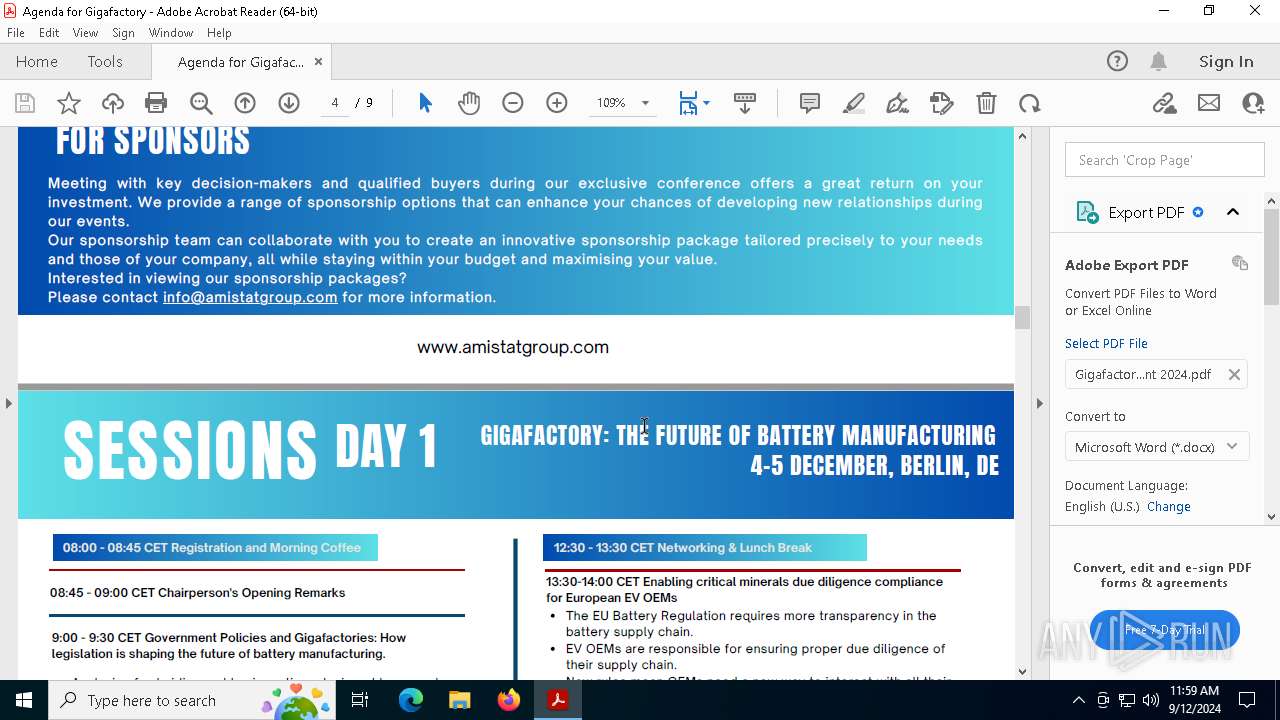1280x720 pixels.
Task: Bookmark document with star icon
Action: pos(69,103)
